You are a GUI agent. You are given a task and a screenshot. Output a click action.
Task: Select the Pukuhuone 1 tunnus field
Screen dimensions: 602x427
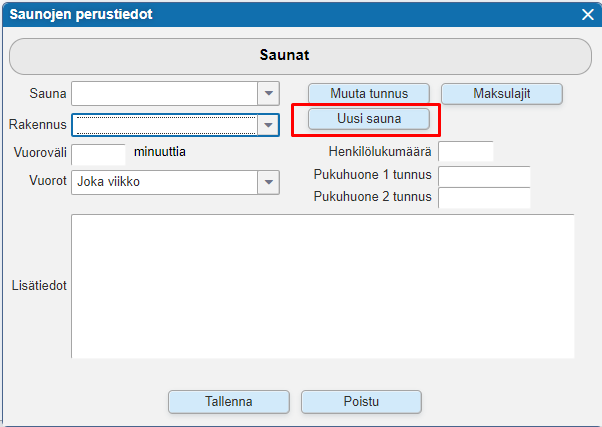coord(484,176)
